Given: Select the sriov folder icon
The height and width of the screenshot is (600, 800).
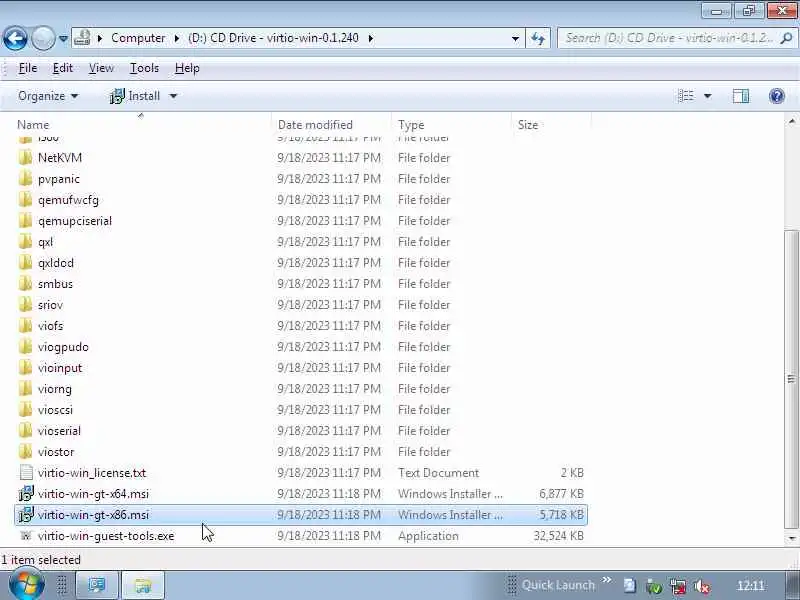Looking at the screenshot, I should tap(26, 305).
